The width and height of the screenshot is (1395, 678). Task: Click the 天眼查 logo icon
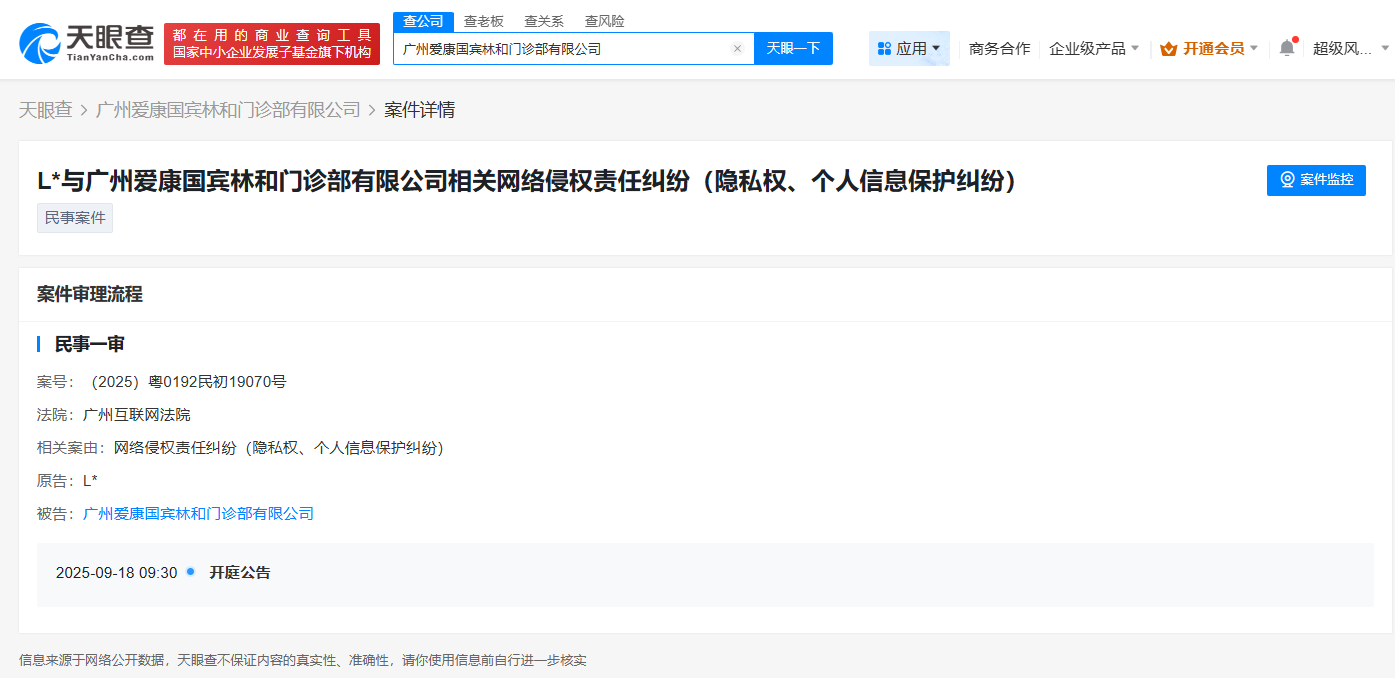[x=39, y=40]
